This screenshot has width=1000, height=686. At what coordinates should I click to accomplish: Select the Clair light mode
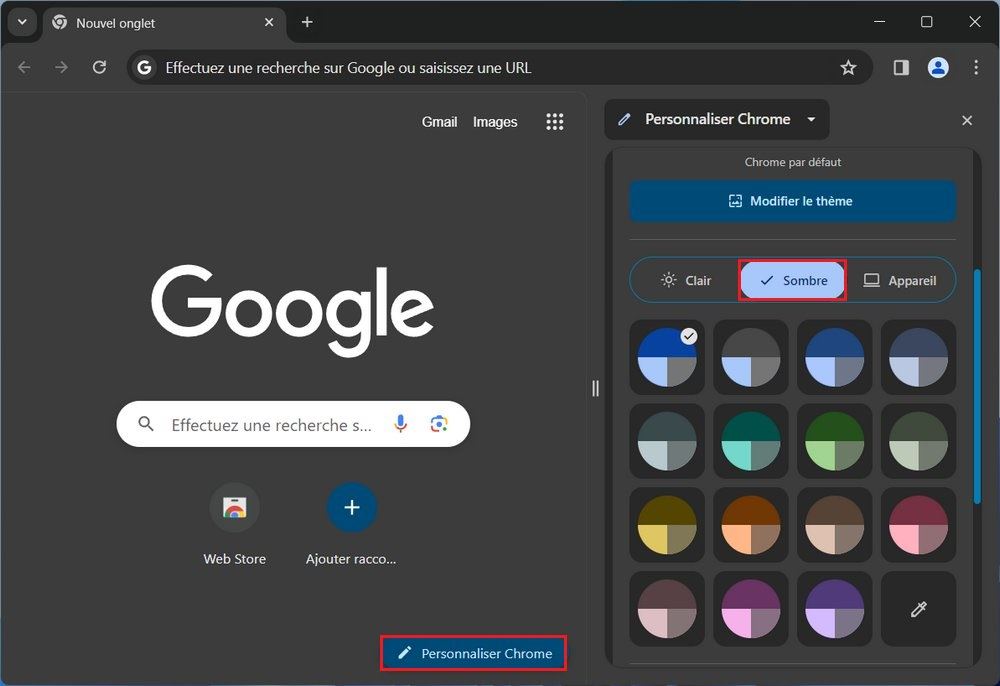click(x=686, y=280)
